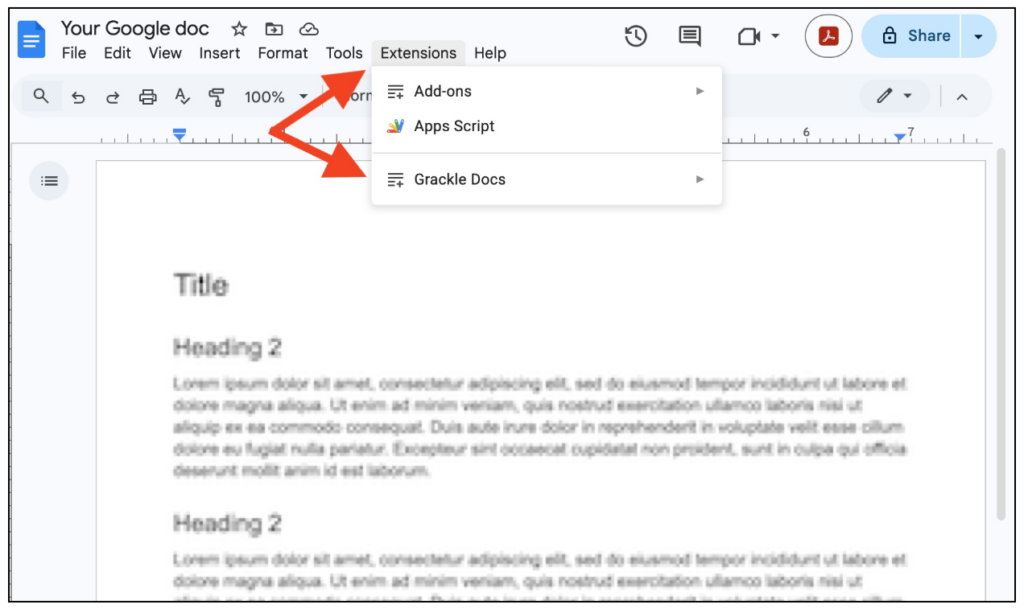The image size is (1024, 613).
Task: Select the paint format tool
Action: point(215,96)
